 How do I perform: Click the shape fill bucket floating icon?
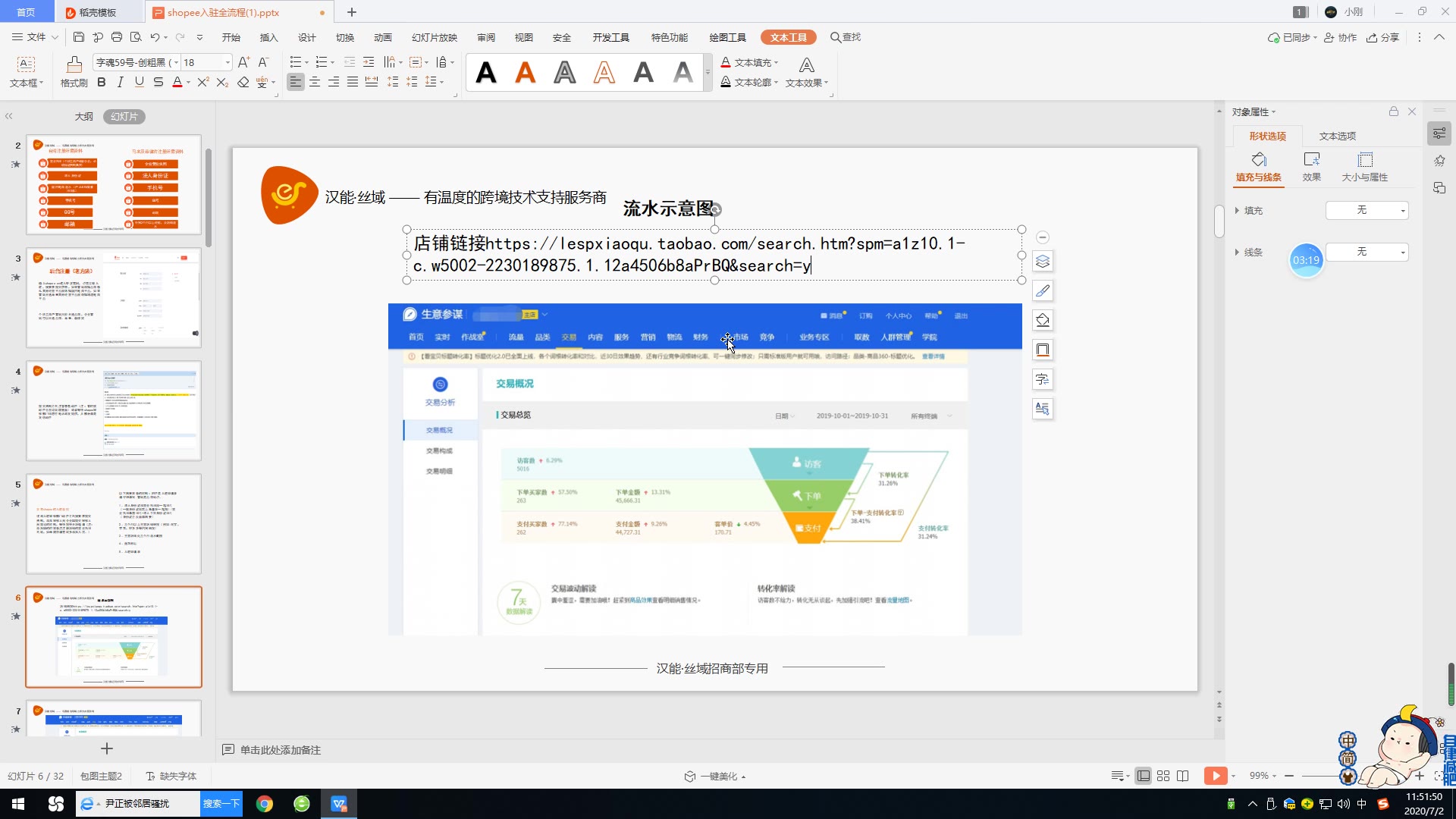tap(1043, 320)
